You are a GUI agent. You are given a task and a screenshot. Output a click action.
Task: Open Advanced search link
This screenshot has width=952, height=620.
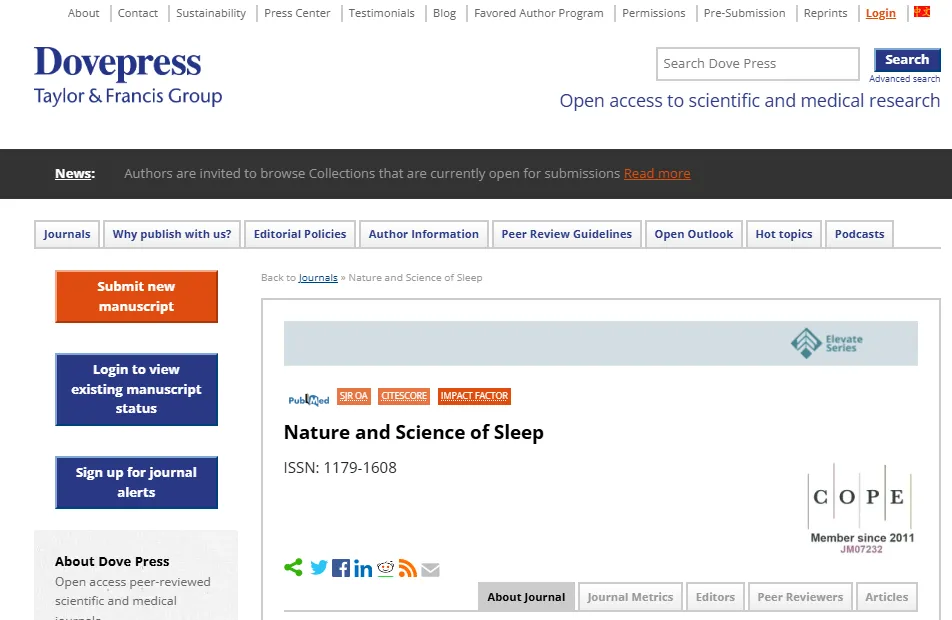[x=904, y=79]
